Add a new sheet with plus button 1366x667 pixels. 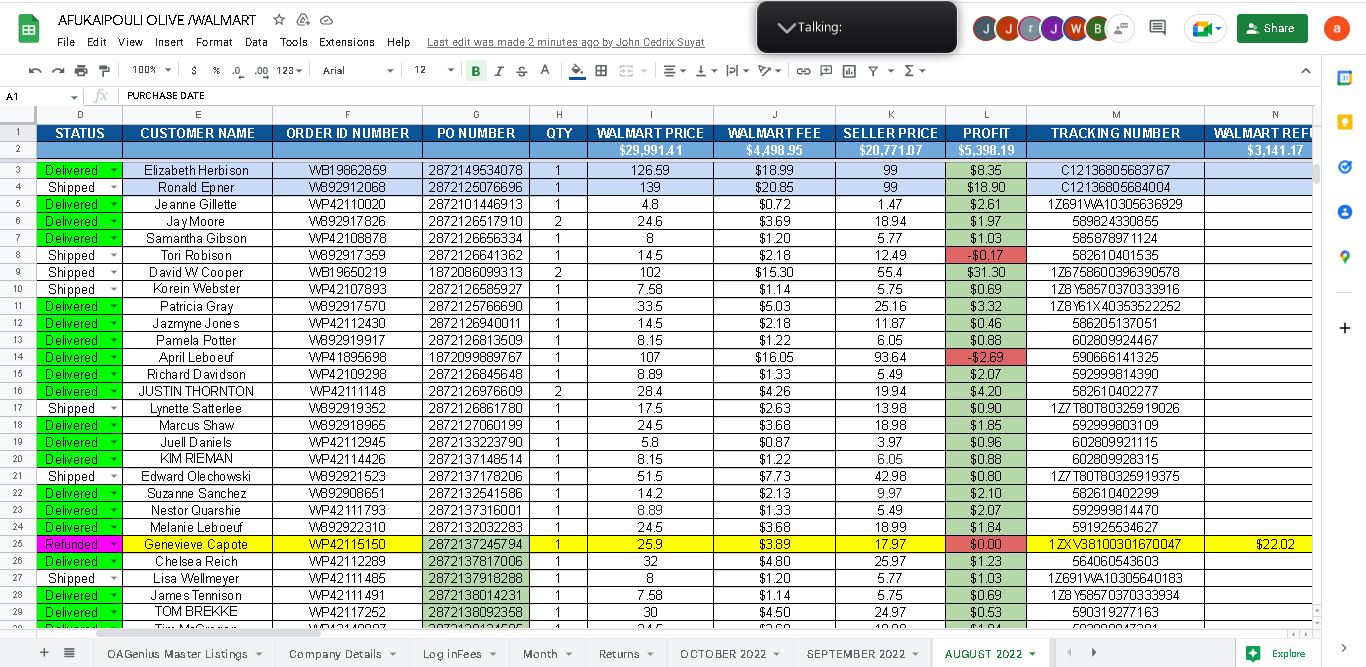(43, 653)
